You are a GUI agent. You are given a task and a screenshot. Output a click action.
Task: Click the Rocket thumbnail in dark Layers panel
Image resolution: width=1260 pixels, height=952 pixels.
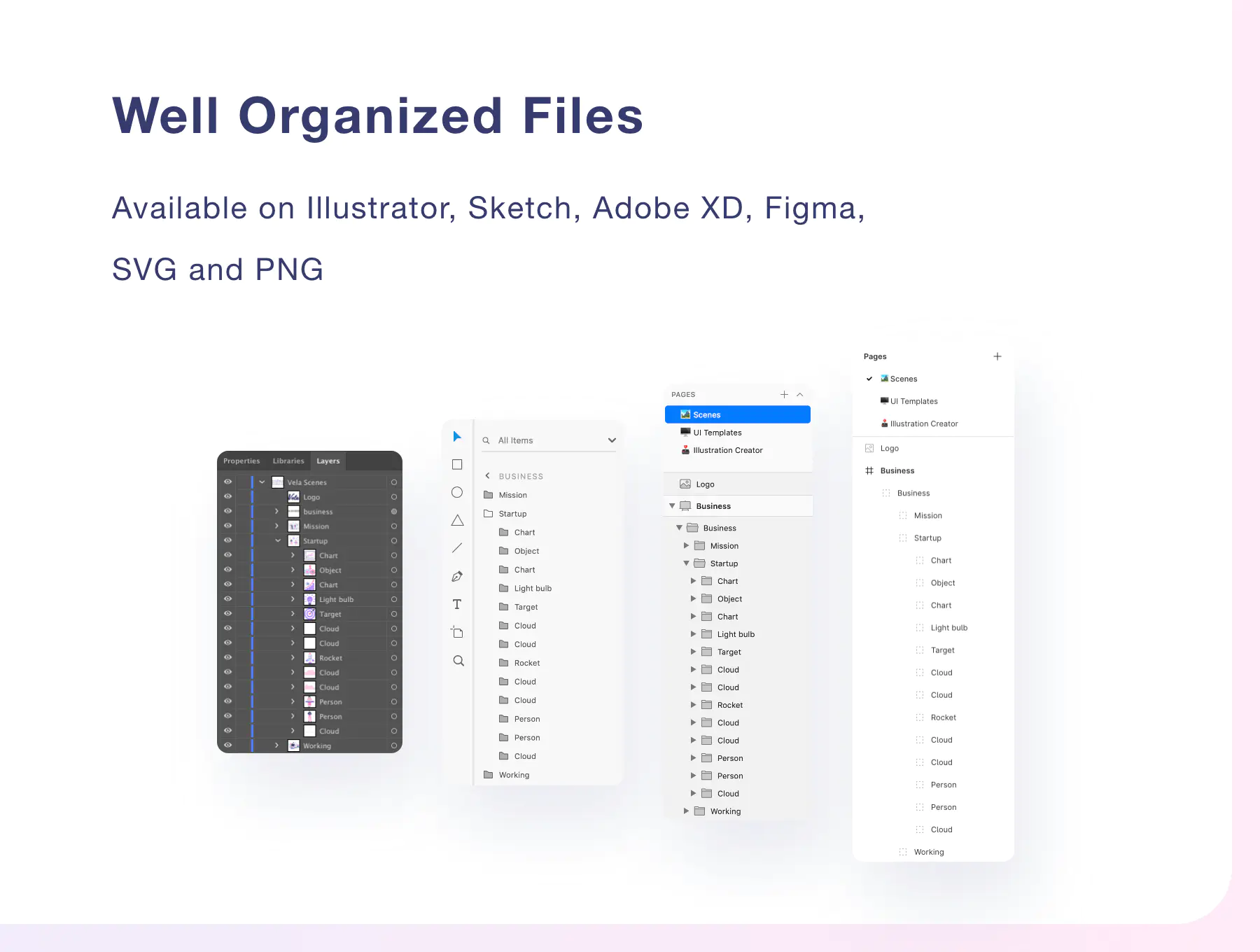[x=309, y=658]
